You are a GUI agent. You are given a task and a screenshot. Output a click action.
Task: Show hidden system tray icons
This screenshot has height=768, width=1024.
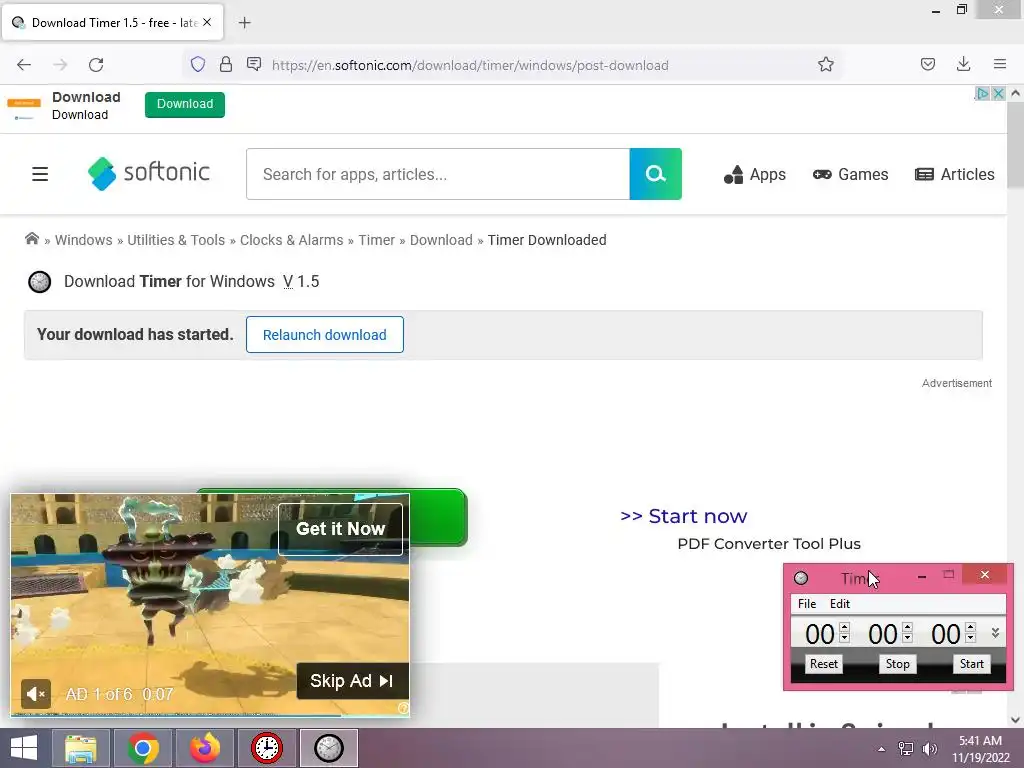click(882, 749)
